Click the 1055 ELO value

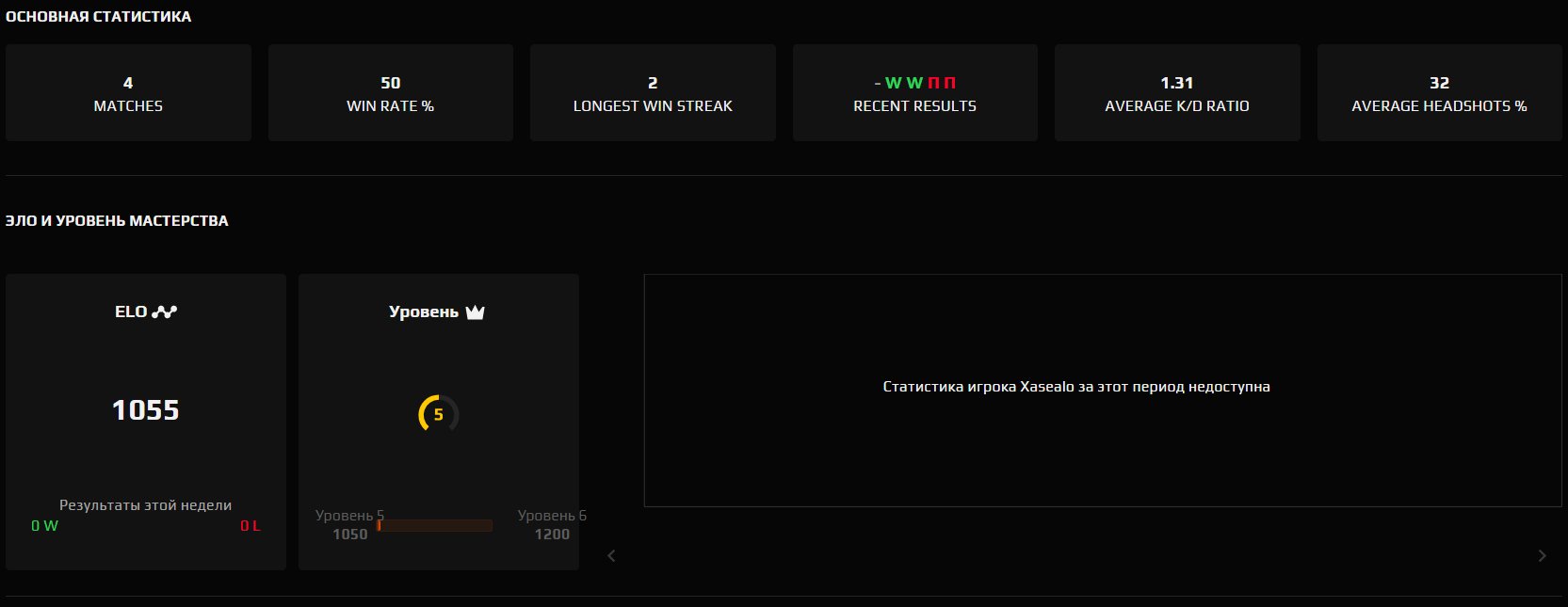tap(145, 410)
